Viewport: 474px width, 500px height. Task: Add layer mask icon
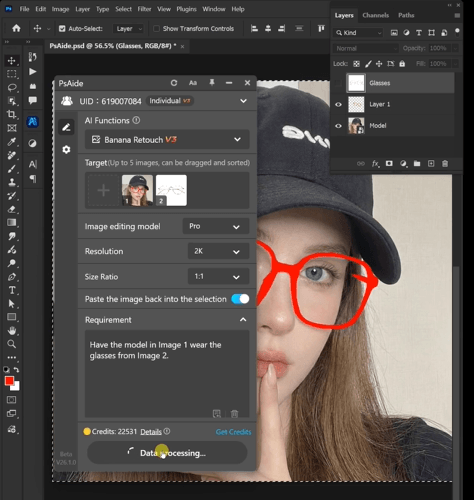389,164
